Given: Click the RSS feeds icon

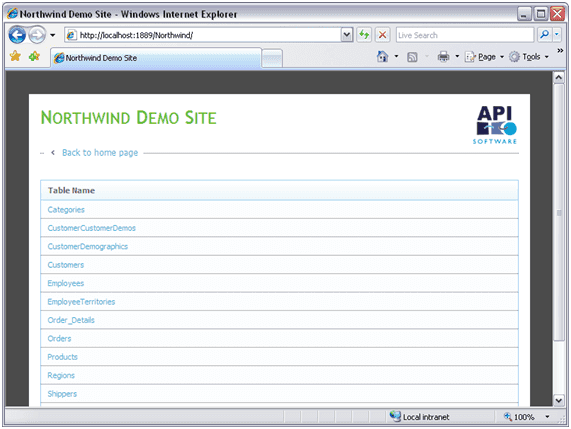Looking at the screenshot, I should (412, 57).
